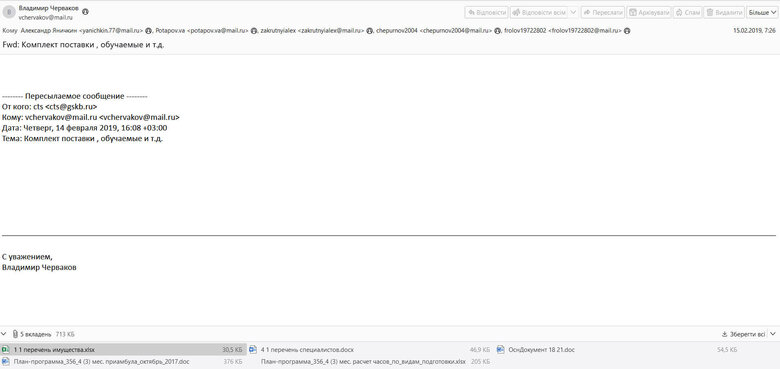Mark message as Спам
Screen dimensions: 780x369
[x=688, y=12]
